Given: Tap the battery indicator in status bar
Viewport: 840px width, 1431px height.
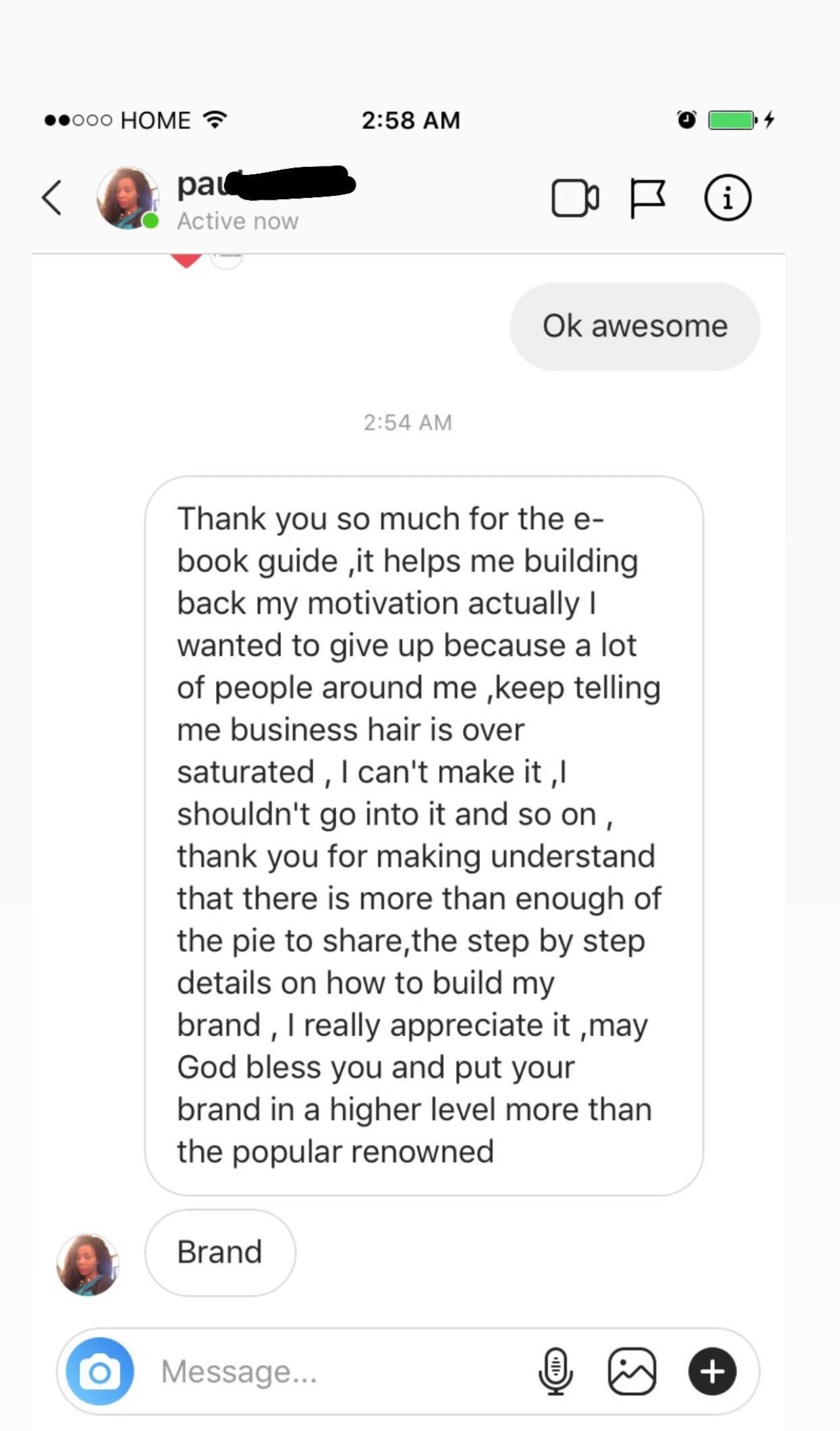Looking at the screenshot, I should click(732, 120).
